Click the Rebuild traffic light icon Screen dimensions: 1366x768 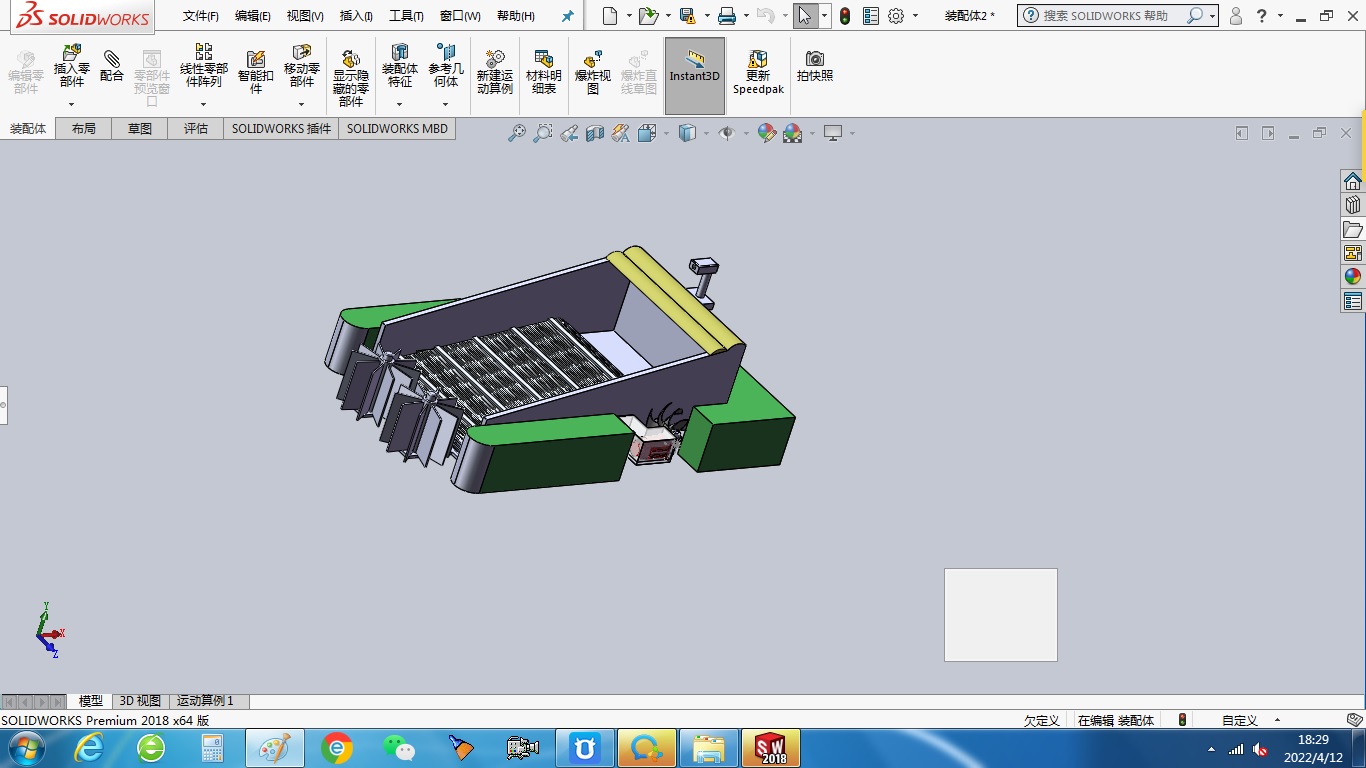[845, 16]
